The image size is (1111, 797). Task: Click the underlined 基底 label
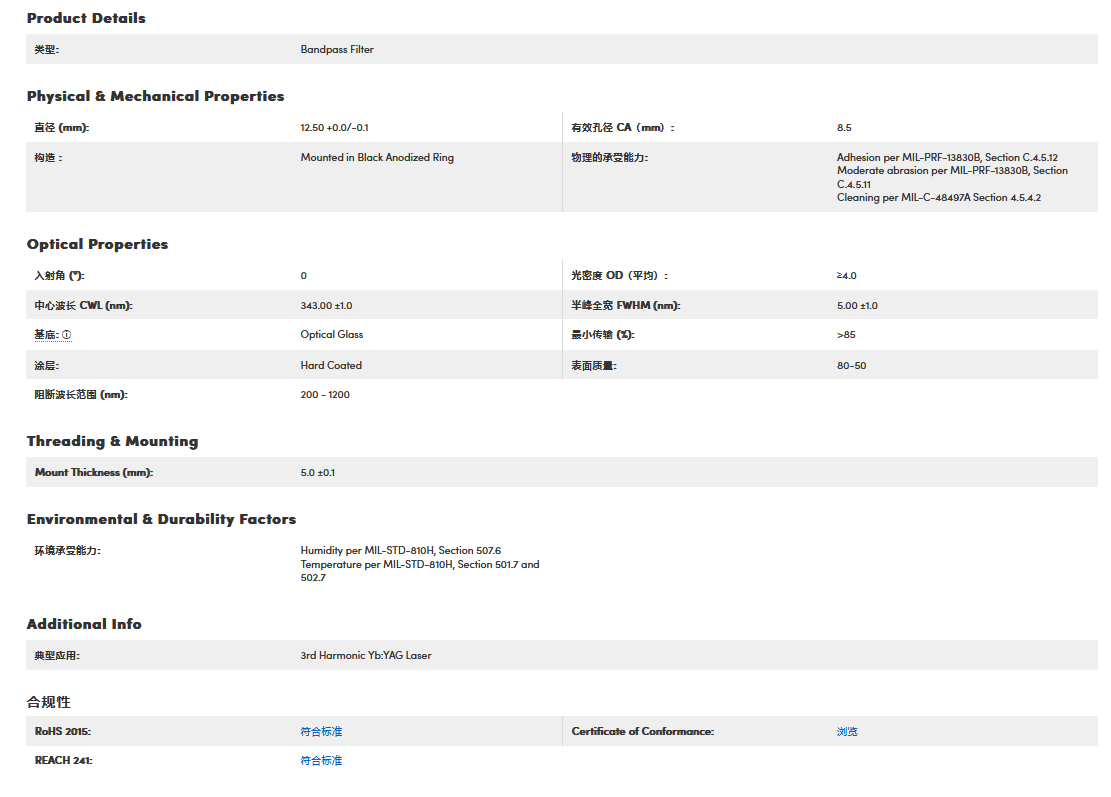pos(46,335)
